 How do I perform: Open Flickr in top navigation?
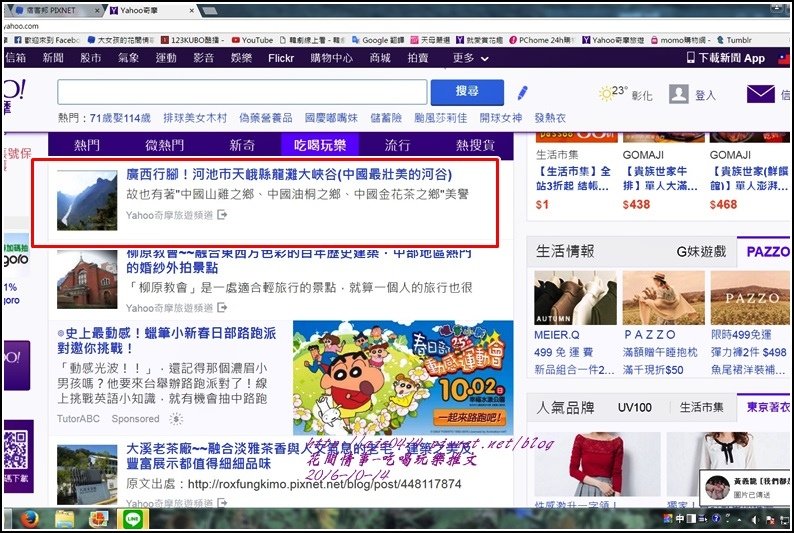pos(281,58)
